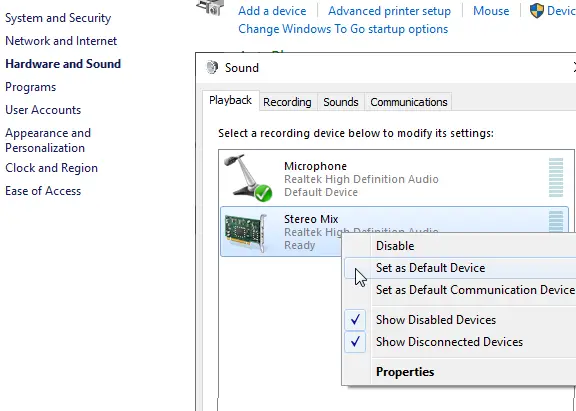Open the Sounds tab

[341, 102]
